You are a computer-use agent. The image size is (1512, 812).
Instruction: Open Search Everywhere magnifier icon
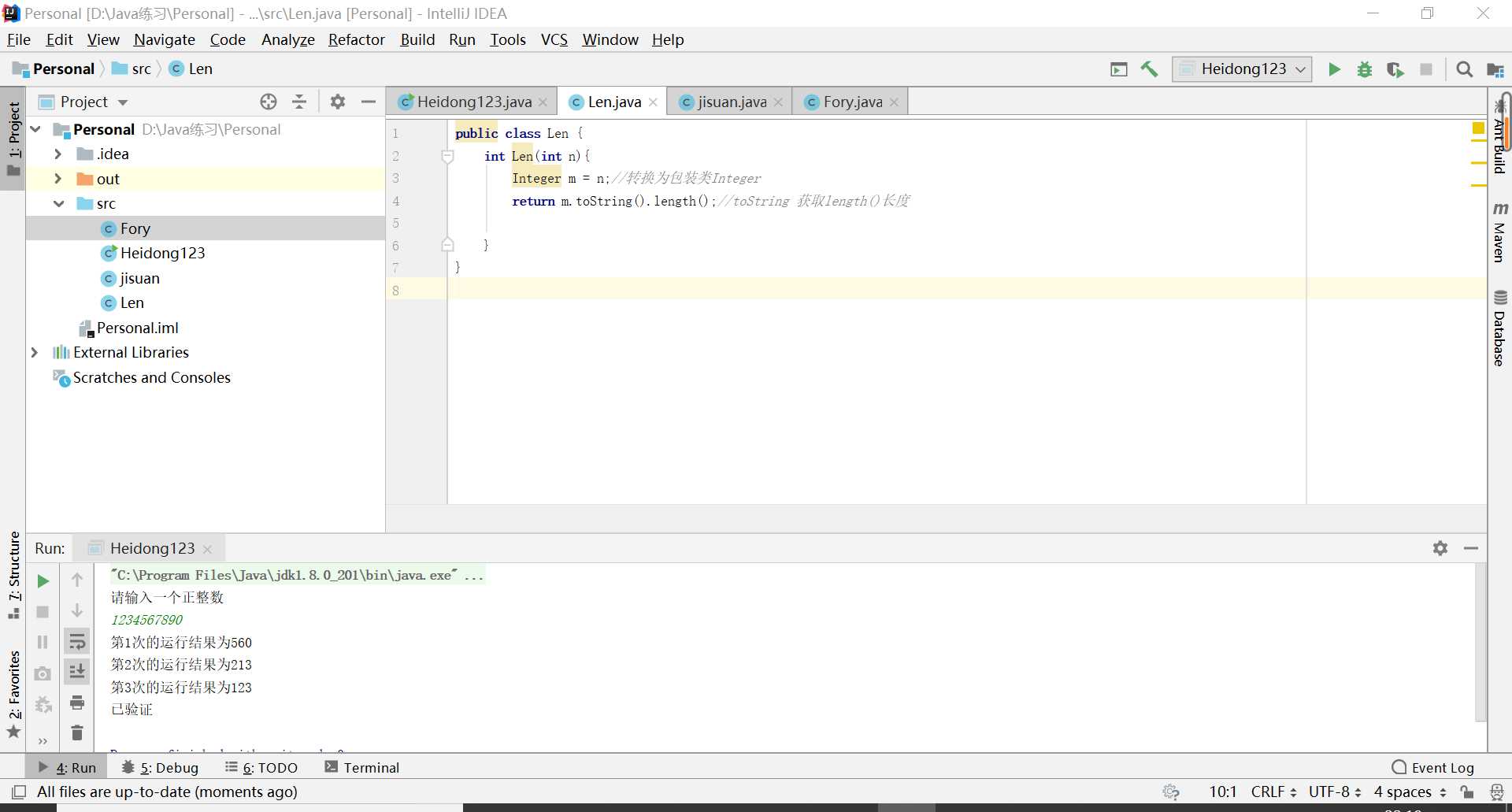click(x=1464, y=69)
